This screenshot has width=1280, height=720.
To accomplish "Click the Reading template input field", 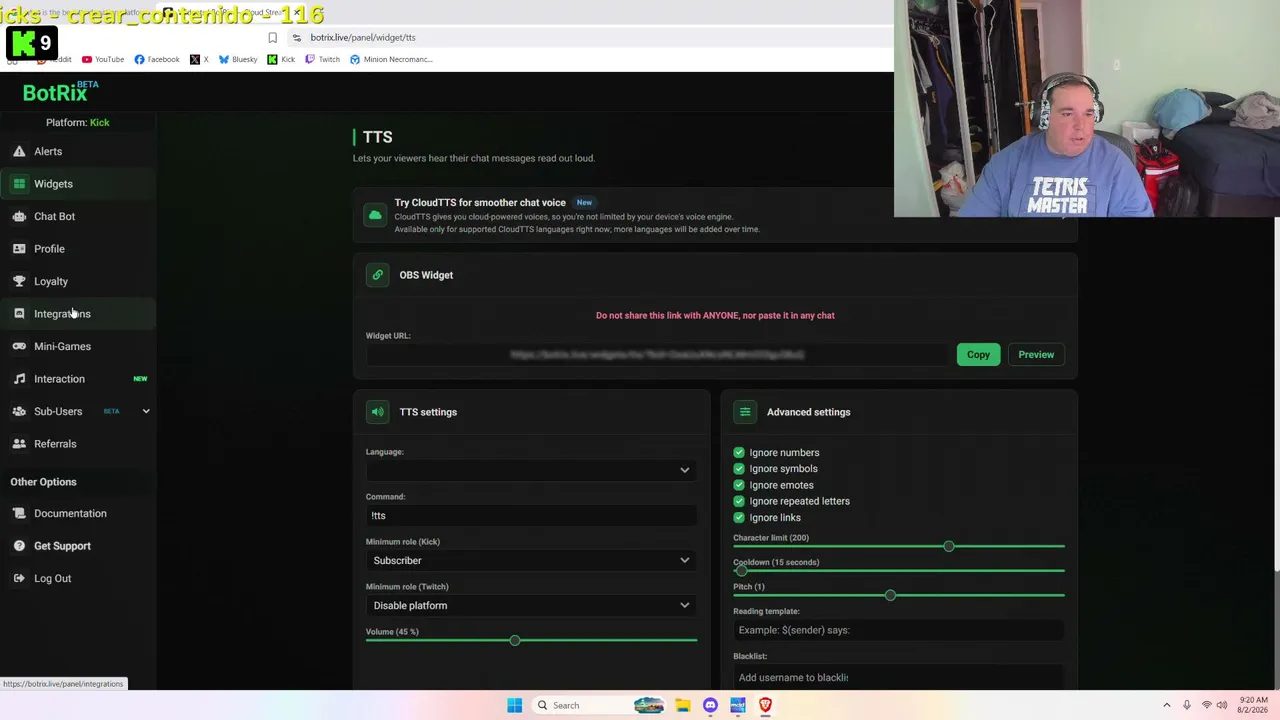I will point(899,630).
